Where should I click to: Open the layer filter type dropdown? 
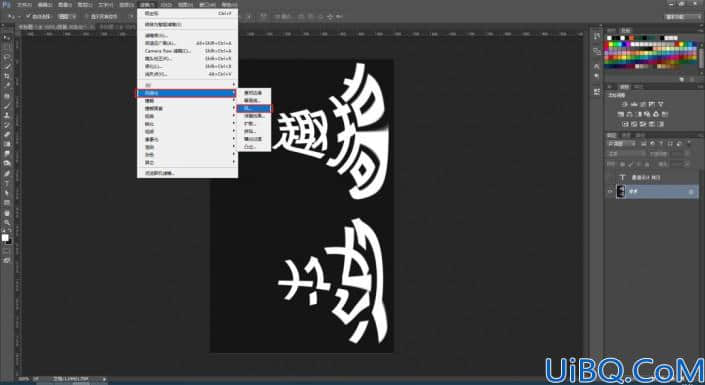(621, 144)
